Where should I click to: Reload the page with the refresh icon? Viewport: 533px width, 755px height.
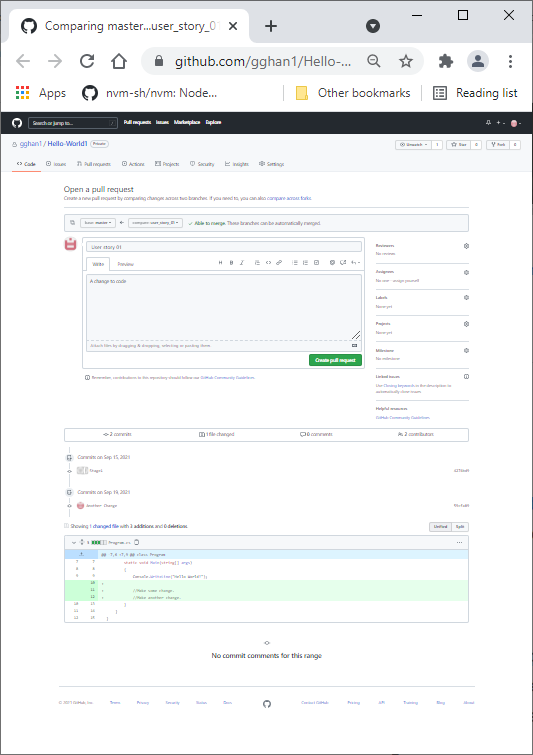click(87, 61)
